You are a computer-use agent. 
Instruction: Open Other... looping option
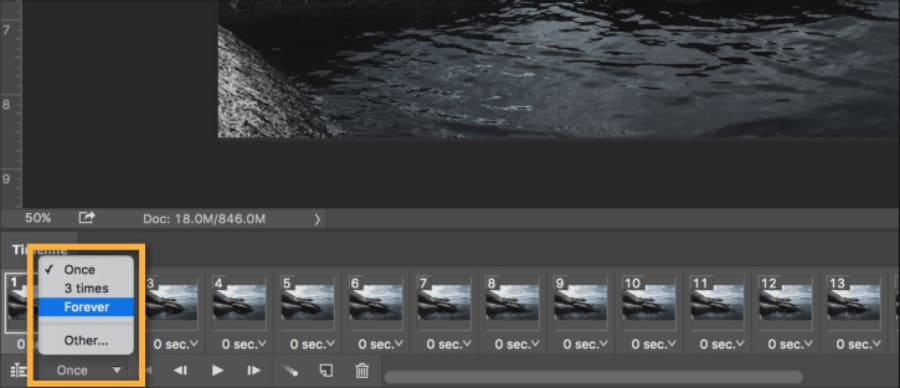coord(86,340)
